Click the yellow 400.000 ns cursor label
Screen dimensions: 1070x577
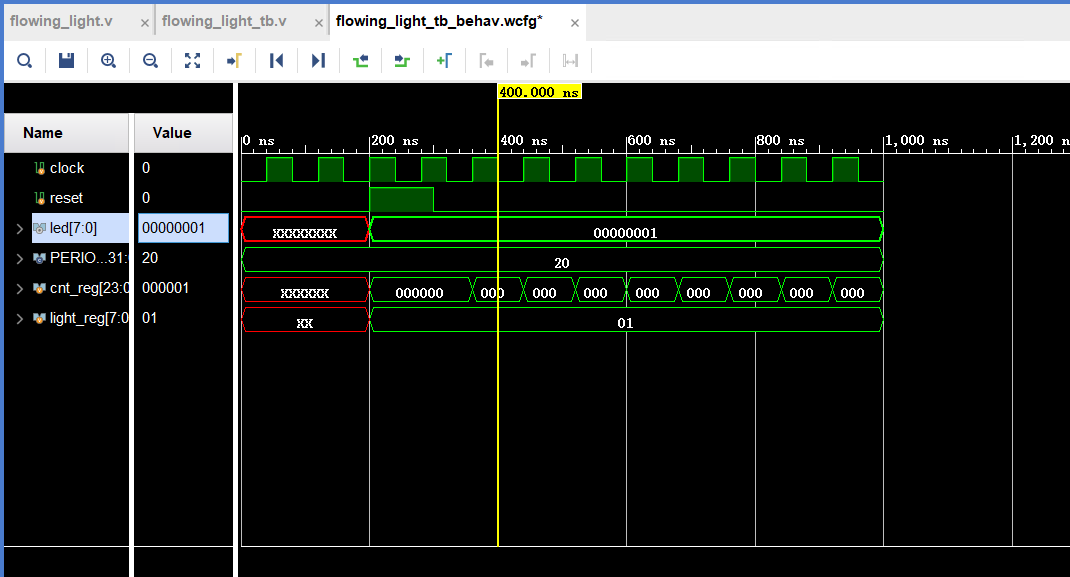pos(539,92)
